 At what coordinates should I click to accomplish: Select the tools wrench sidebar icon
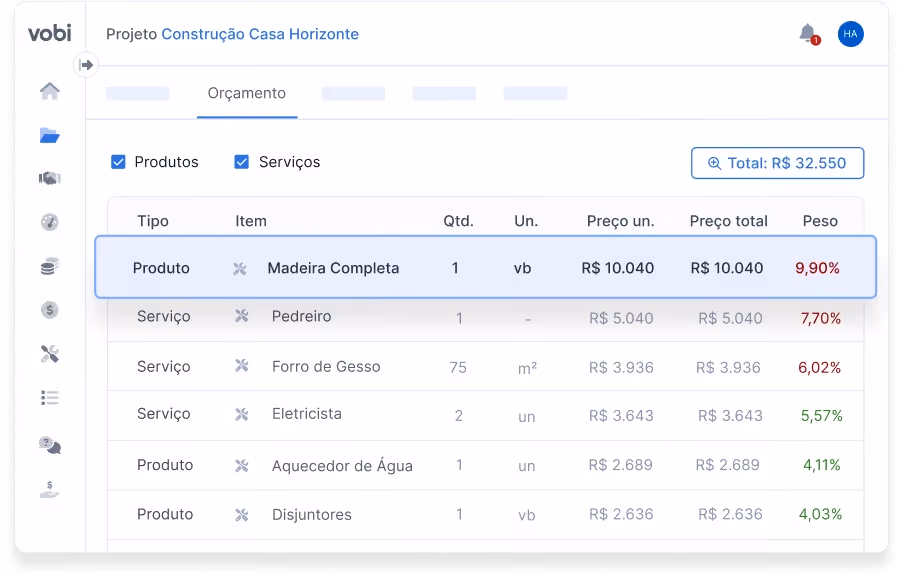pos(50,354)
